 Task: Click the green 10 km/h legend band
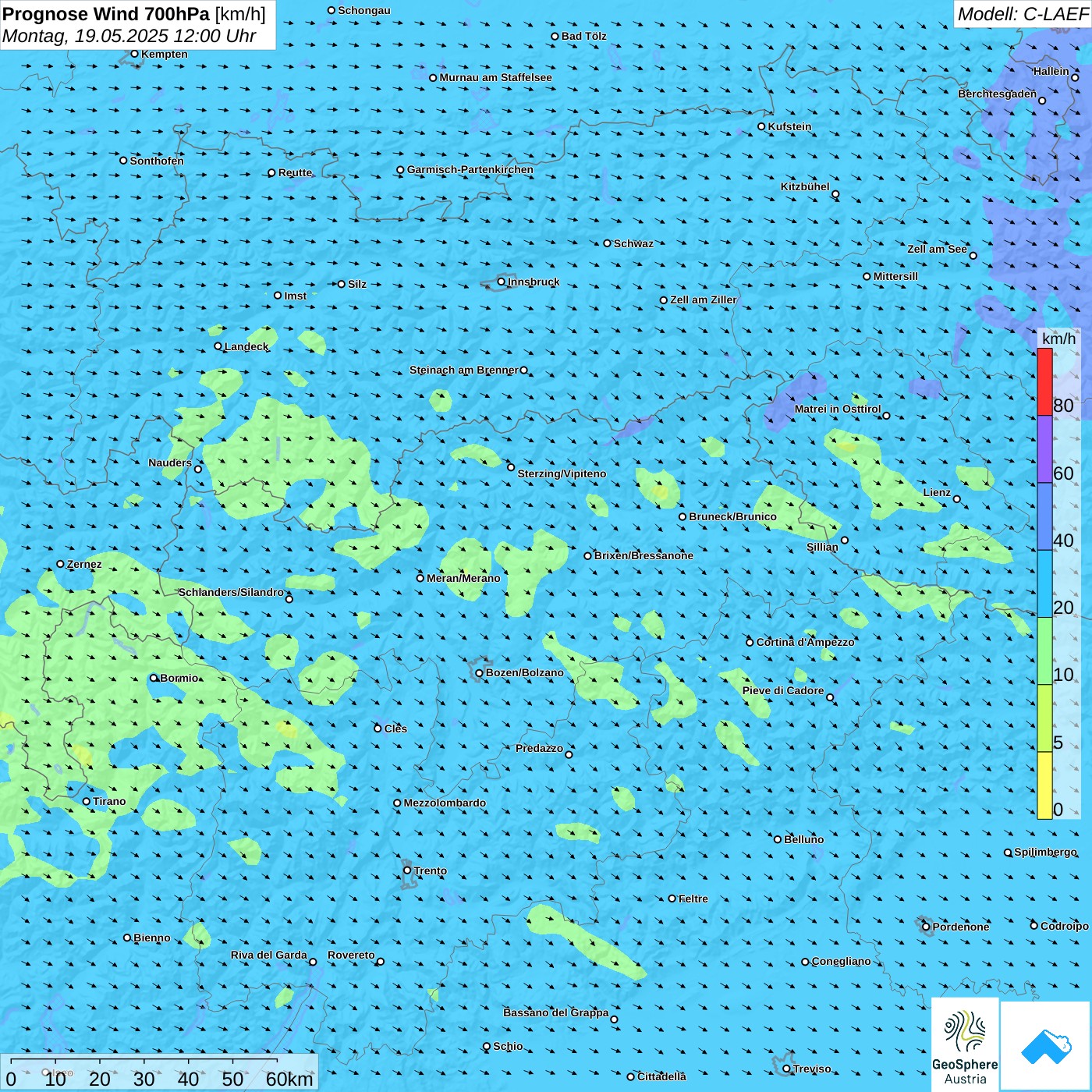click(x=1044, y=651)
